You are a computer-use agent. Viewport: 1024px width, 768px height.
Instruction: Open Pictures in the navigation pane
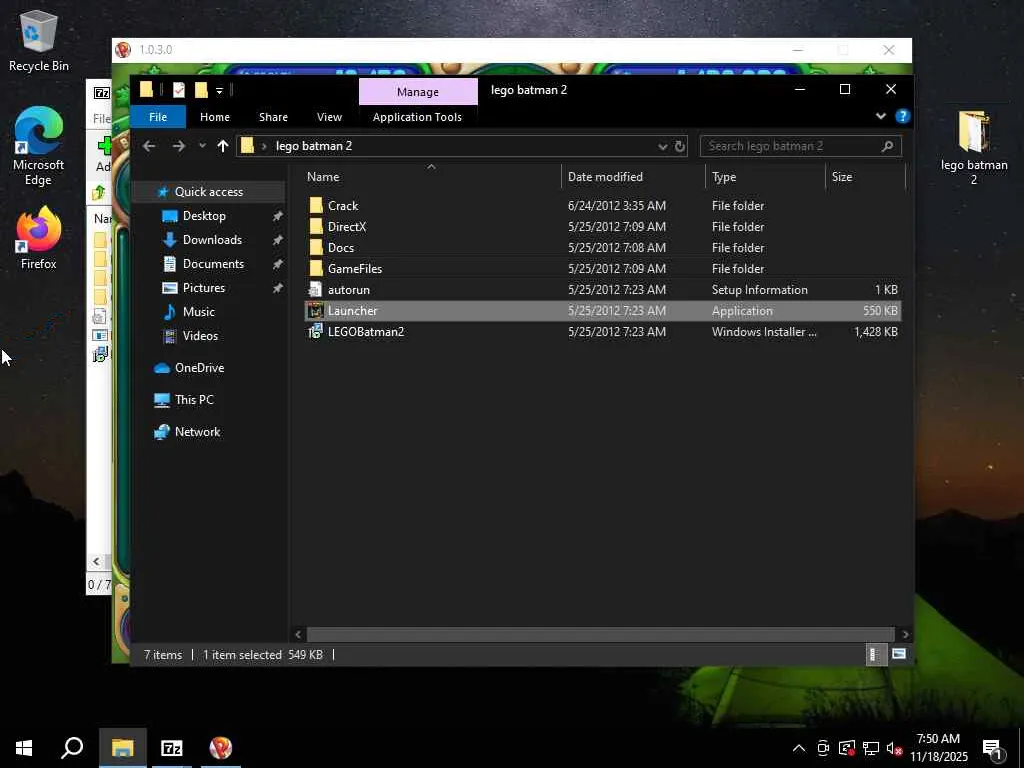tap(204, 288)
